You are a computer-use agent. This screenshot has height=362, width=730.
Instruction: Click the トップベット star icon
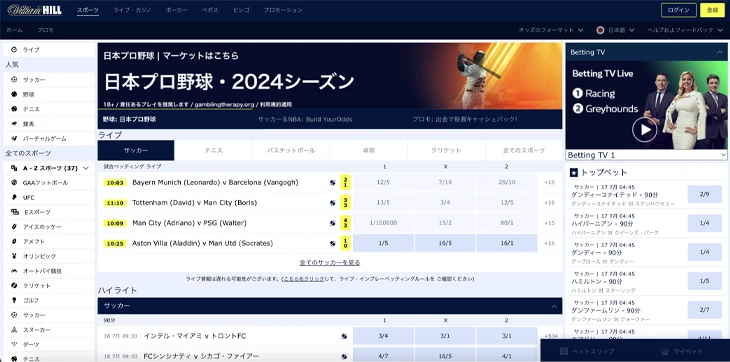pyautogui.click(x=574, y=173)
